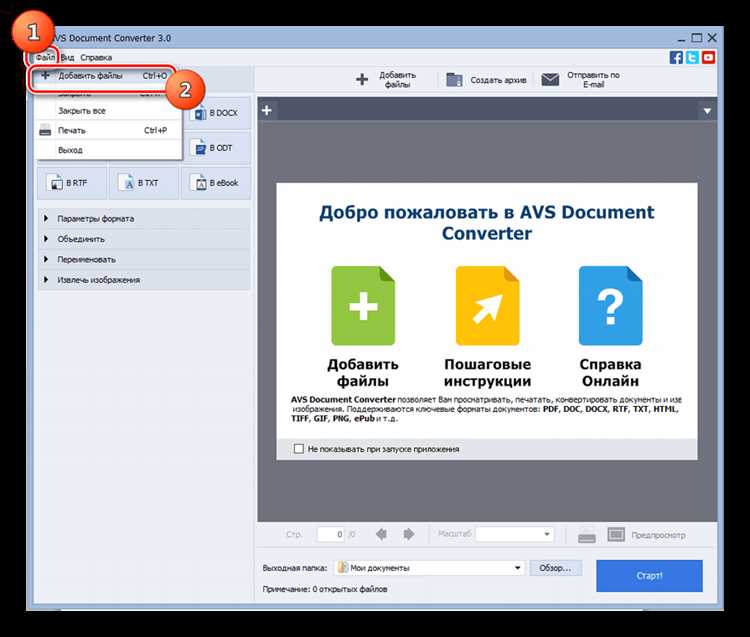Screen dimensions: 750x637
Task: Click the Обзор... browse button
Action: 555,568
